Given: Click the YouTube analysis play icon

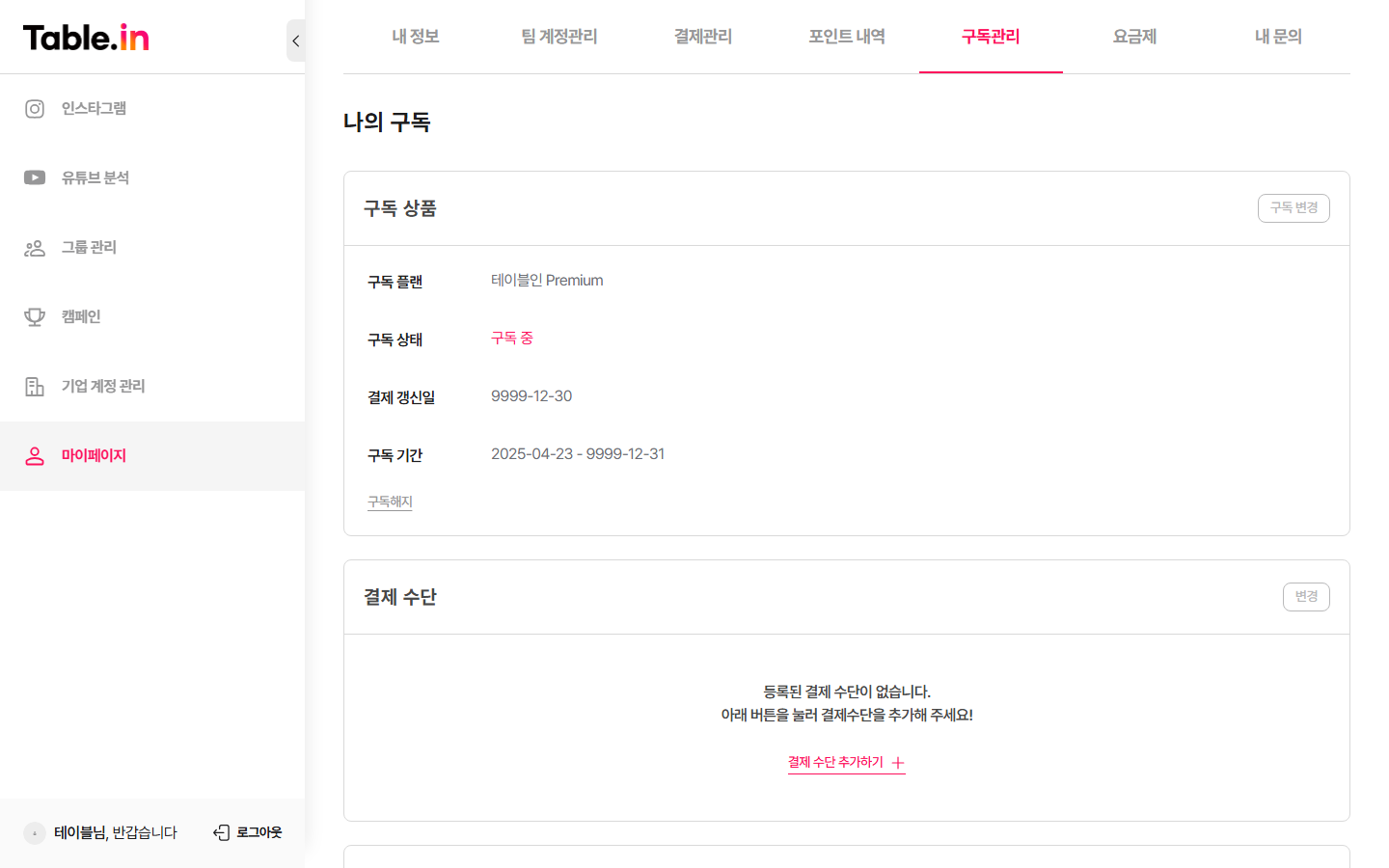Looking at the screenshot, I should 35,177.
